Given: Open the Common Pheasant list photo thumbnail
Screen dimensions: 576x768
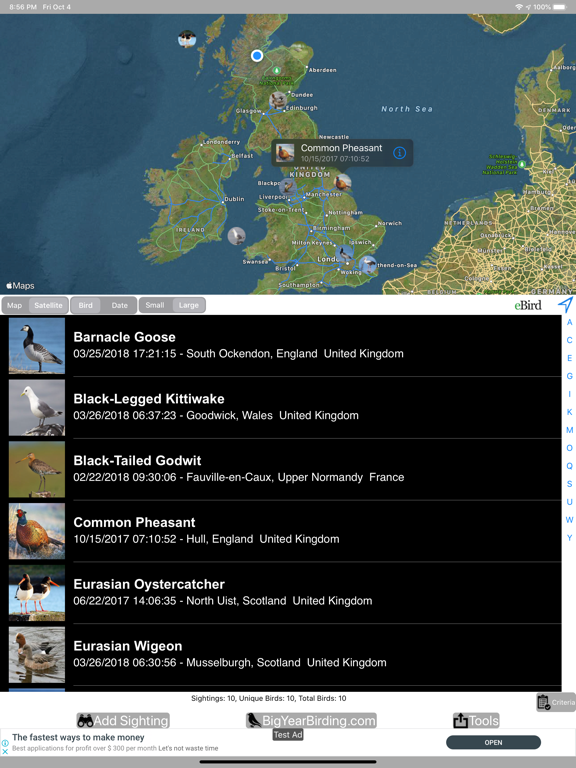Looking at the screenshot, I should click(x=37, y=531).
